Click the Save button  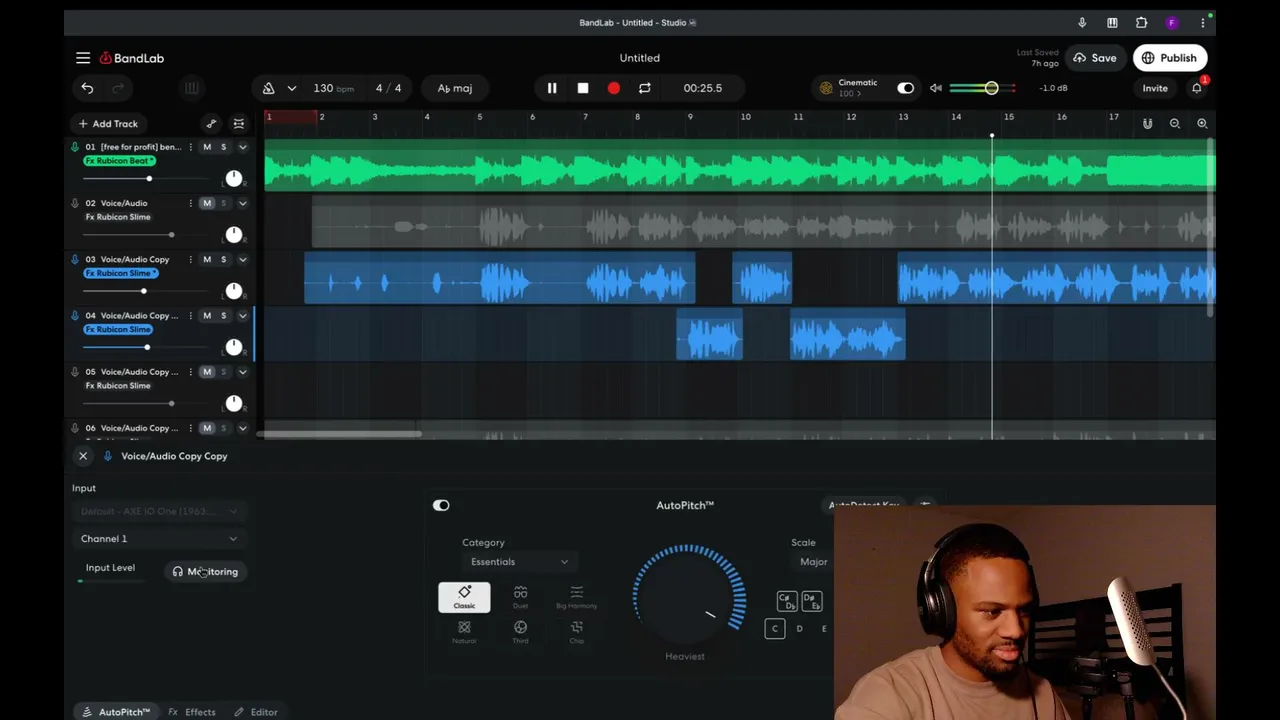point(1094,58)
